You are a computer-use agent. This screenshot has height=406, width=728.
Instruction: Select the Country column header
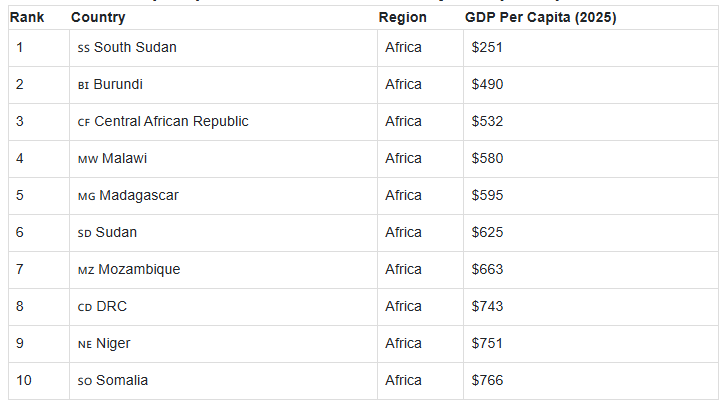coord(98,17)
